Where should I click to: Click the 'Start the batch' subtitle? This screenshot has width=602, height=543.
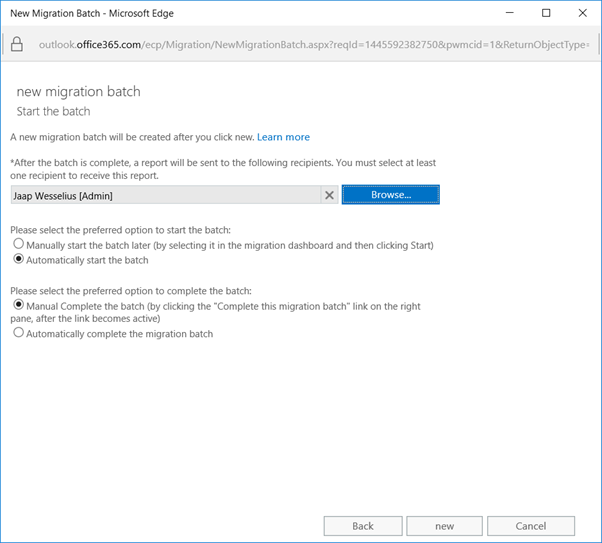coord(54,110)
